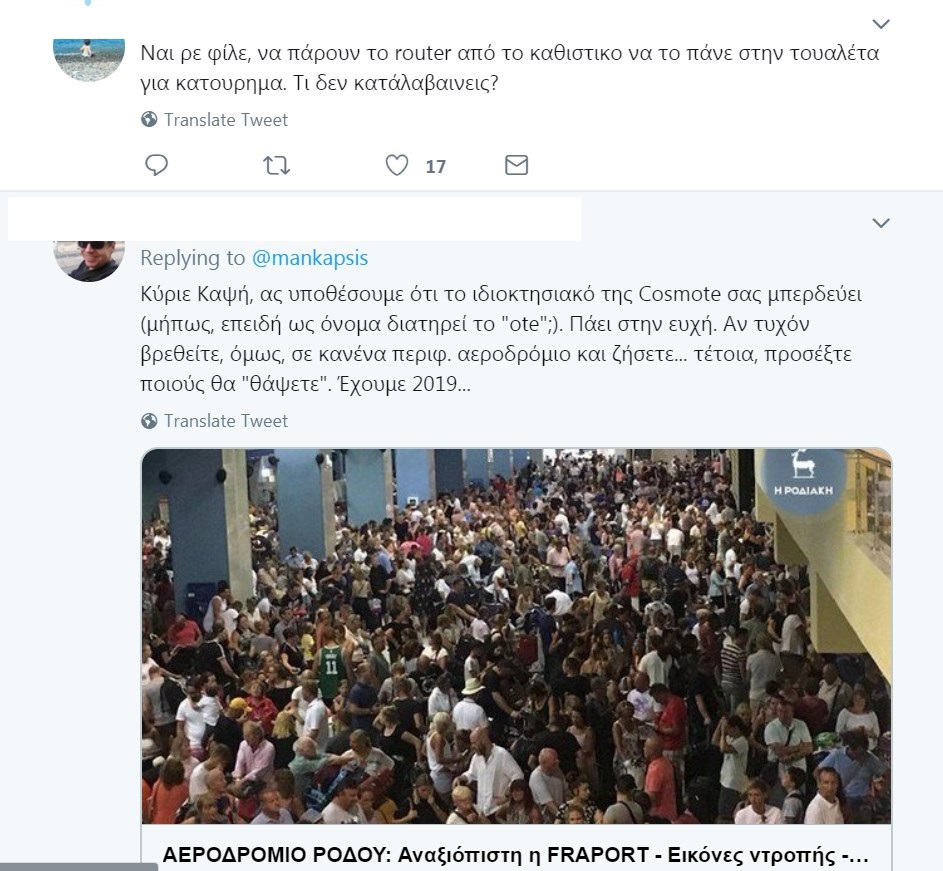Click the horizontal scrollbar thumb at bottom
Viewport: 943px width, 871px height.
point(79,867)
